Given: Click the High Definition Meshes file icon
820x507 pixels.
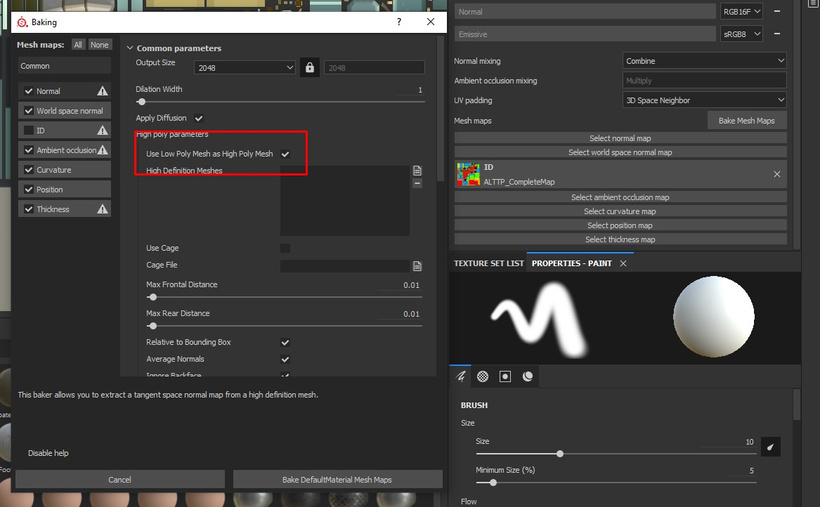Looking at the screenshot, I should 417,172.
